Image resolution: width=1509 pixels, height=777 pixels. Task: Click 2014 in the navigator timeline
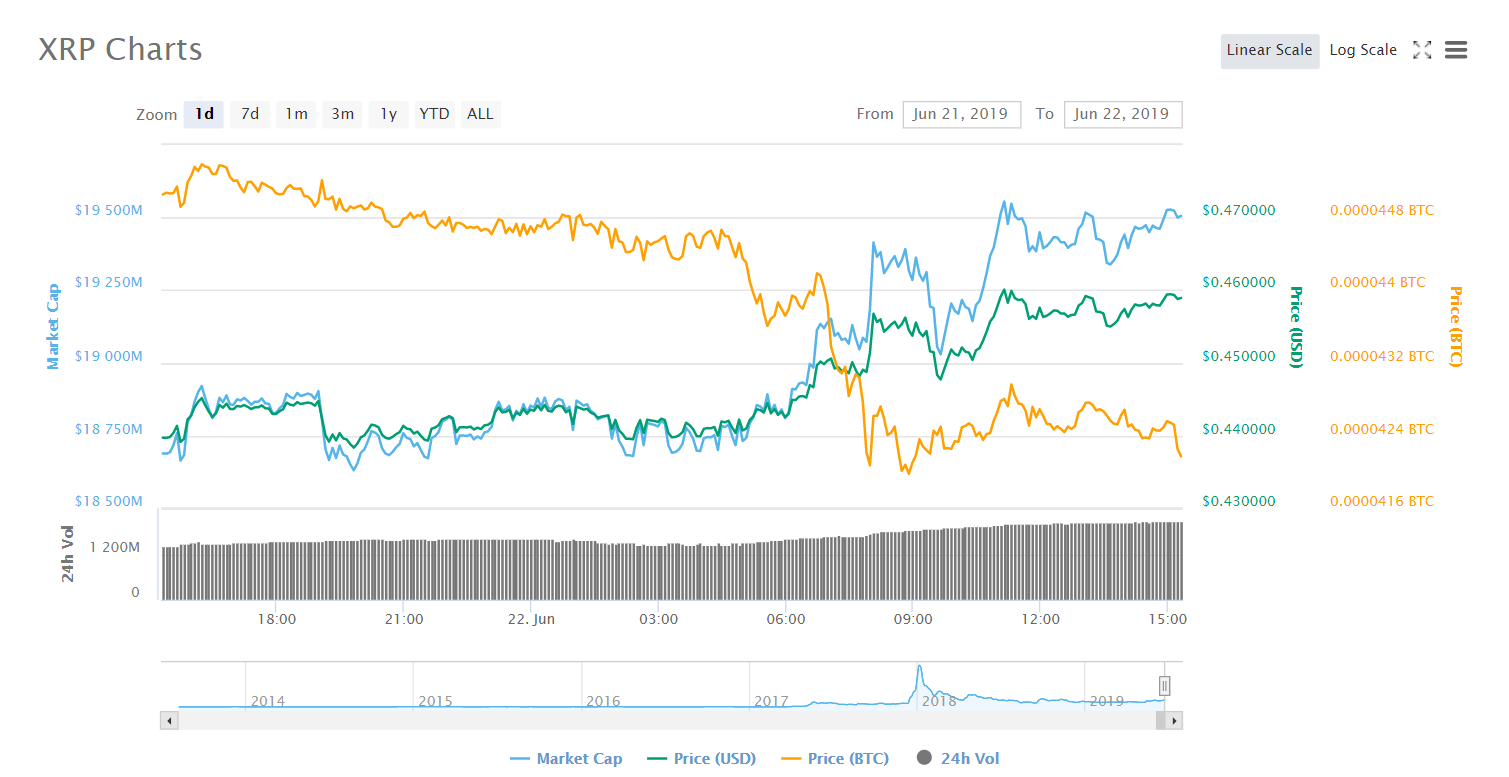pyautogui.click(x=268, y=701)
